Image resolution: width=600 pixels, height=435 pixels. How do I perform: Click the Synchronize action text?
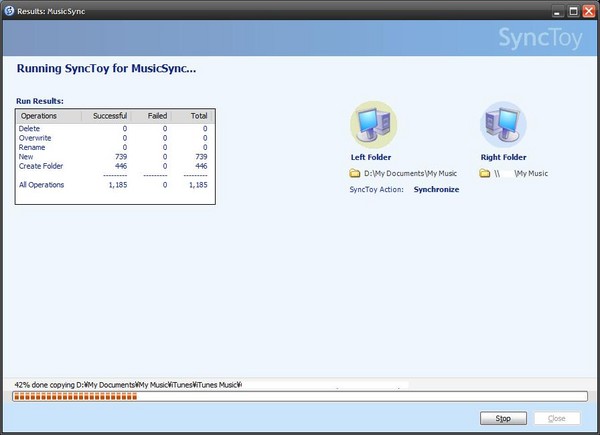tap(436, 189)
